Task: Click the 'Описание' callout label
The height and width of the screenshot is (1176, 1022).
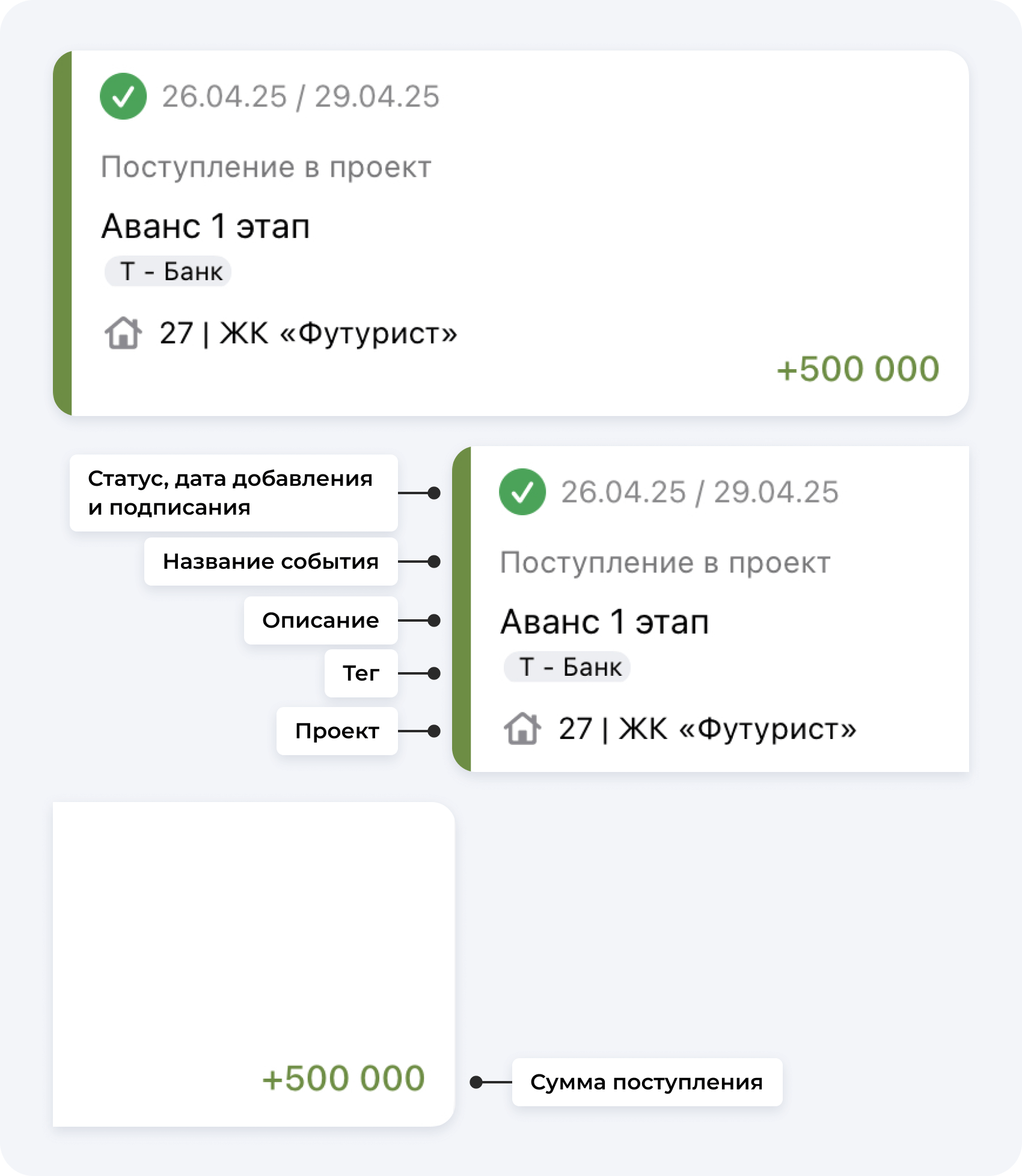Action: (320, 620)
